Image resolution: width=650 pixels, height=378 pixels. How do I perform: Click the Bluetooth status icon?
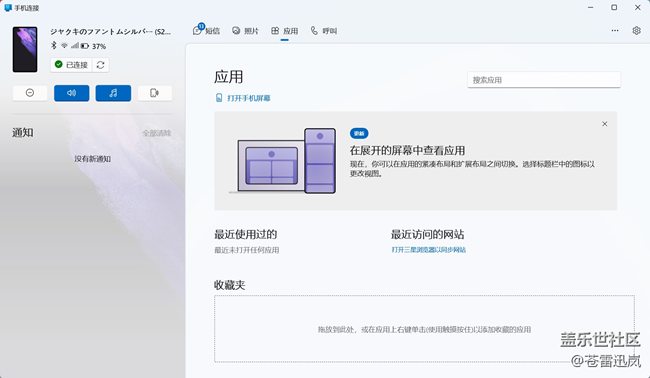tap(53, 45)
